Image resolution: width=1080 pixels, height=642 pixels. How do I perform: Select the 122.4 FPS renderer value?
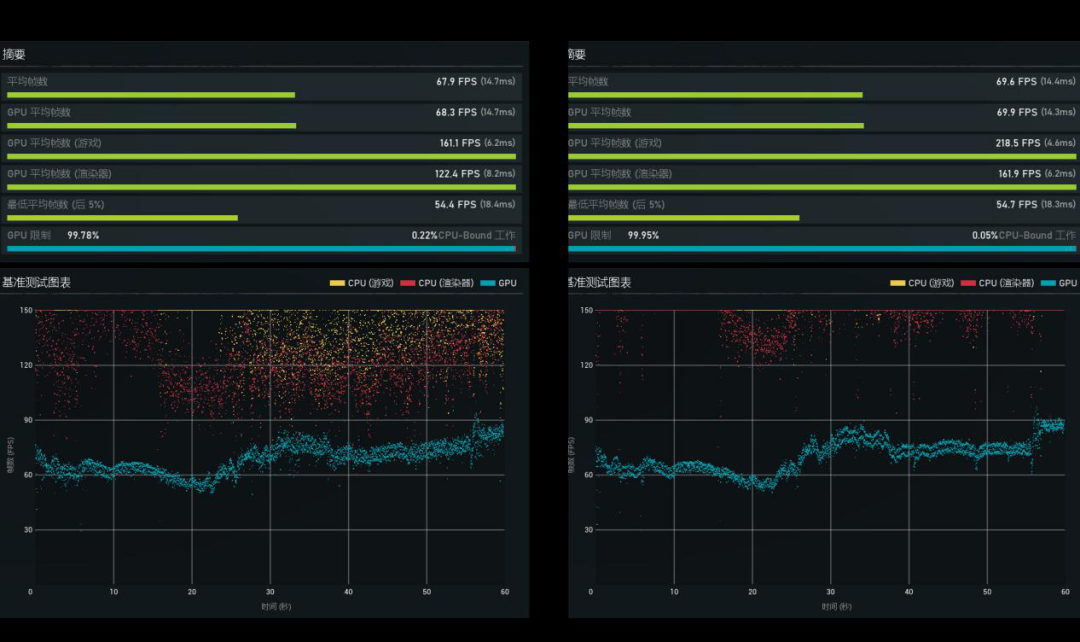457,174
